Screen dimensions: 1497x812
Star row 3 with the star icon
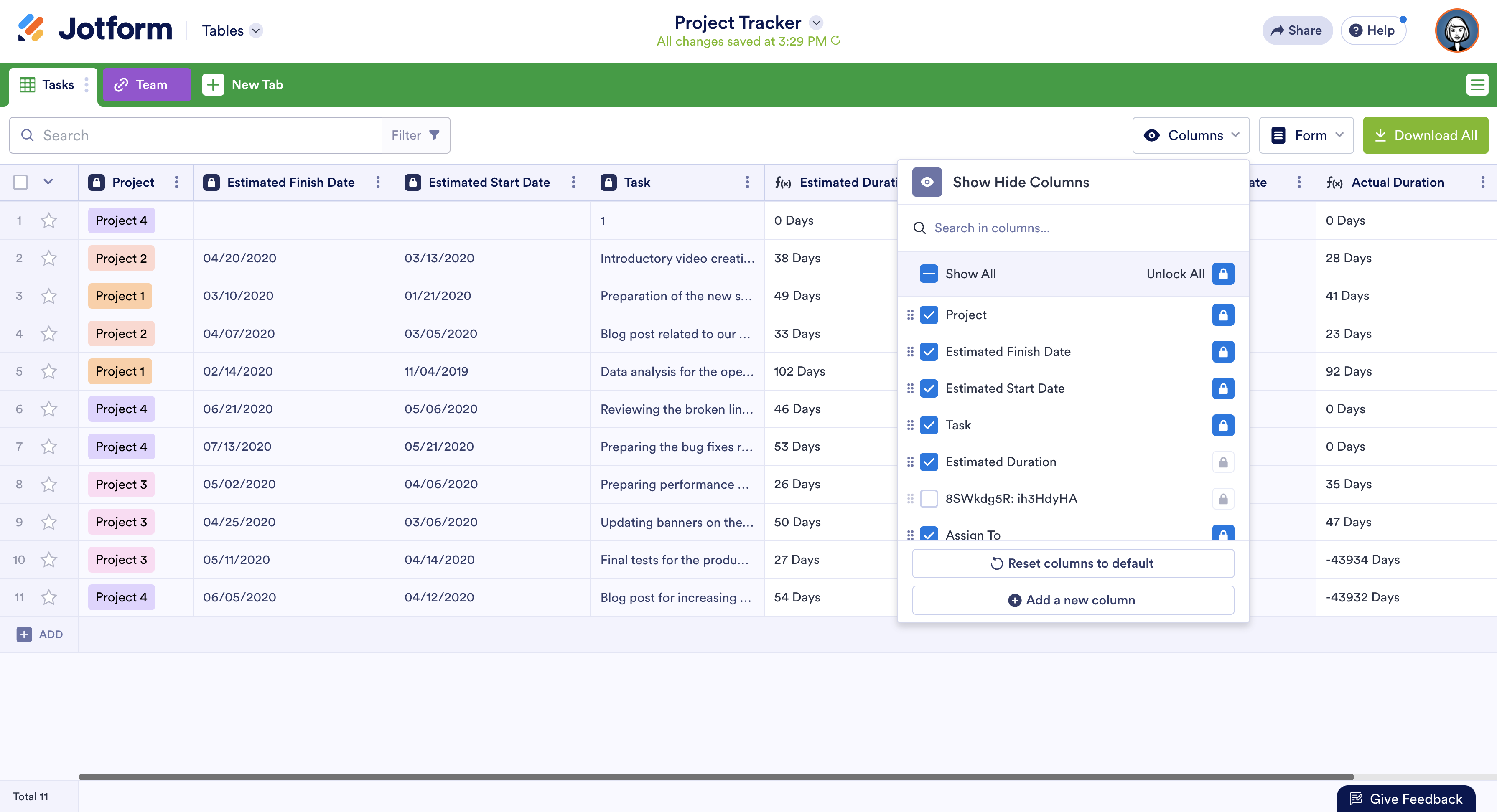point(49,296)
